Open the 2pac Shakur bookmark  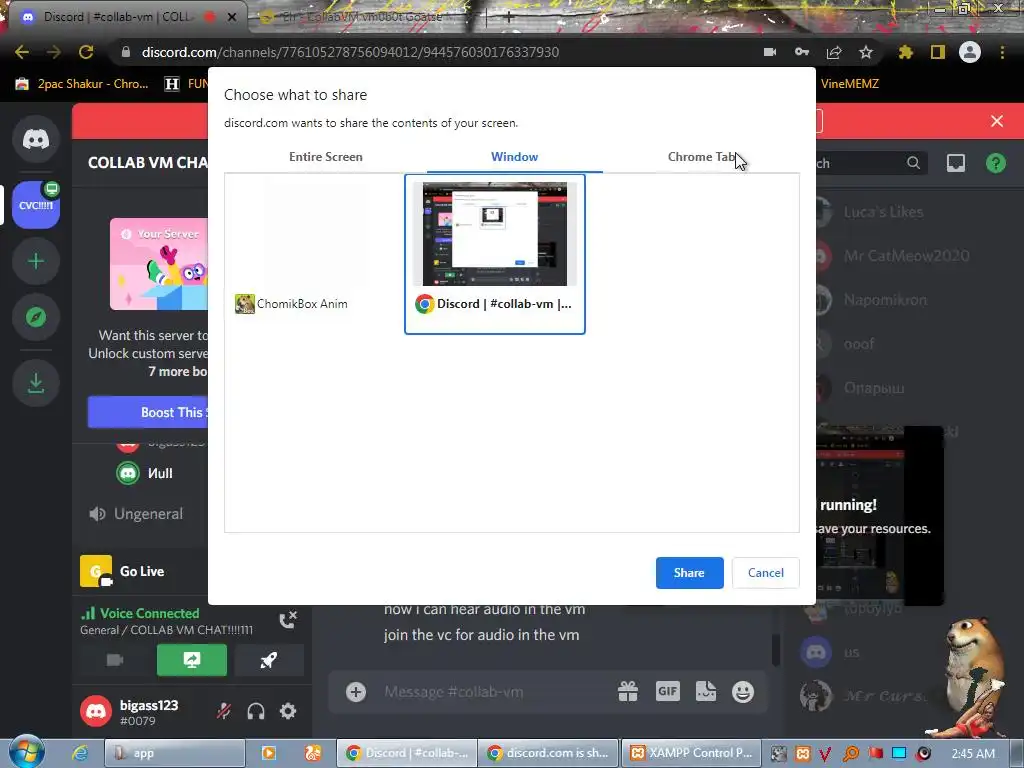(82, 84)
